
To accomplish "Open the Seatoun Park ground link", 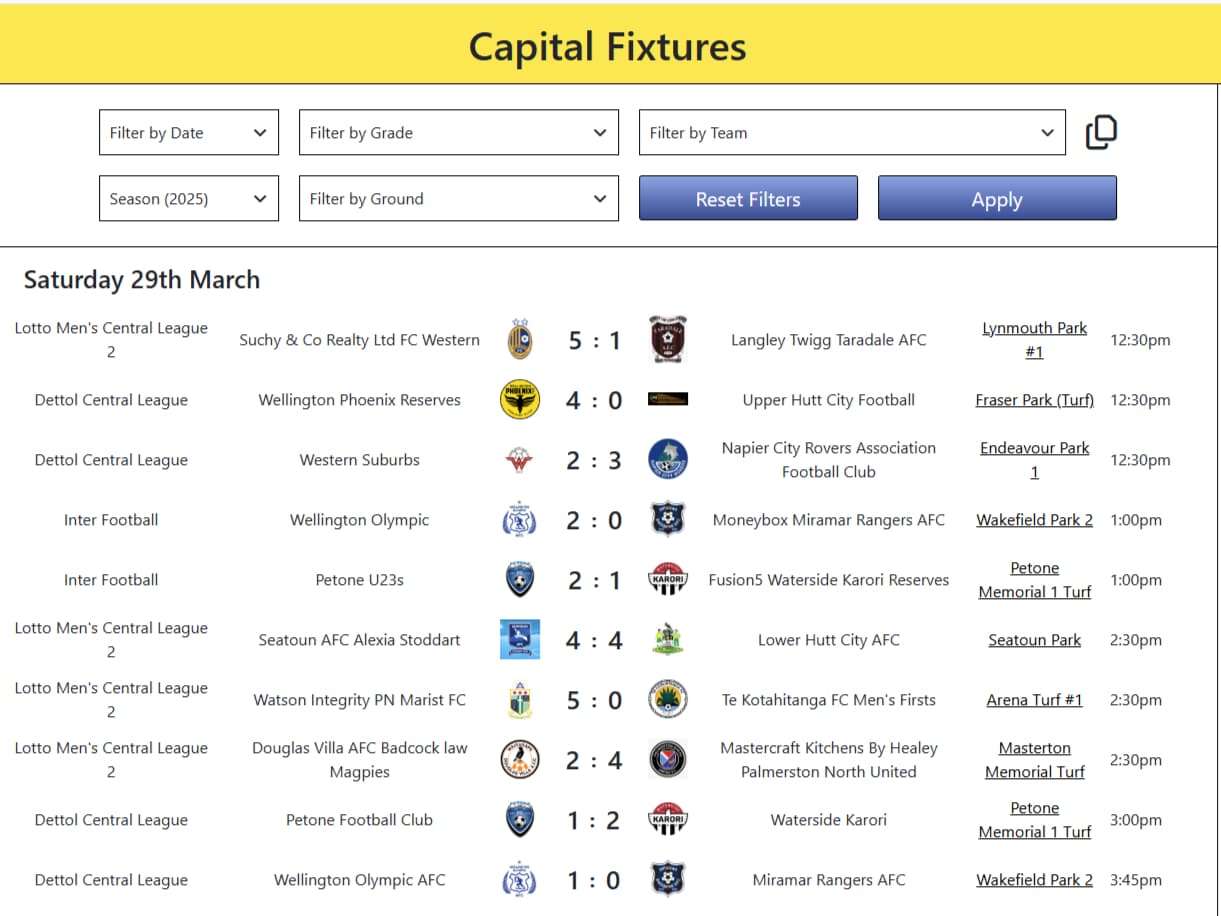I will point(1034,640).
